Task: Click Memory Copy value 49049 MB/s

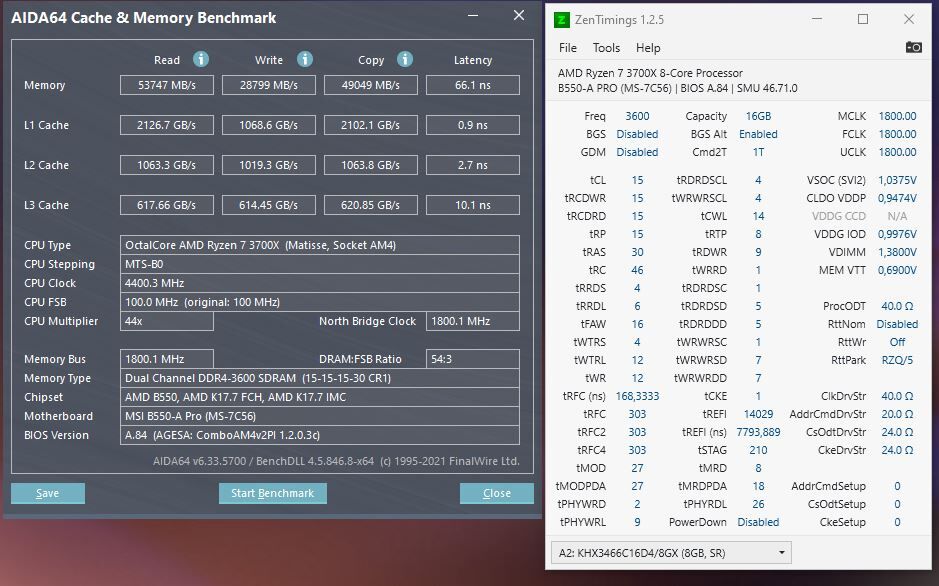Action: [x=371, y=85]
